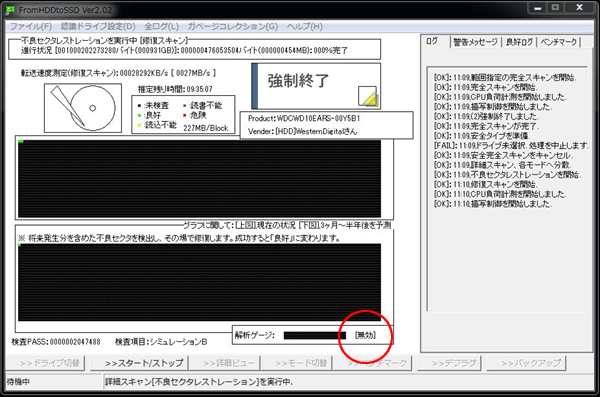Open the 認識ドライブ設定(D) menu
Screen dimensions: 600x397
[x=98, y=26]
